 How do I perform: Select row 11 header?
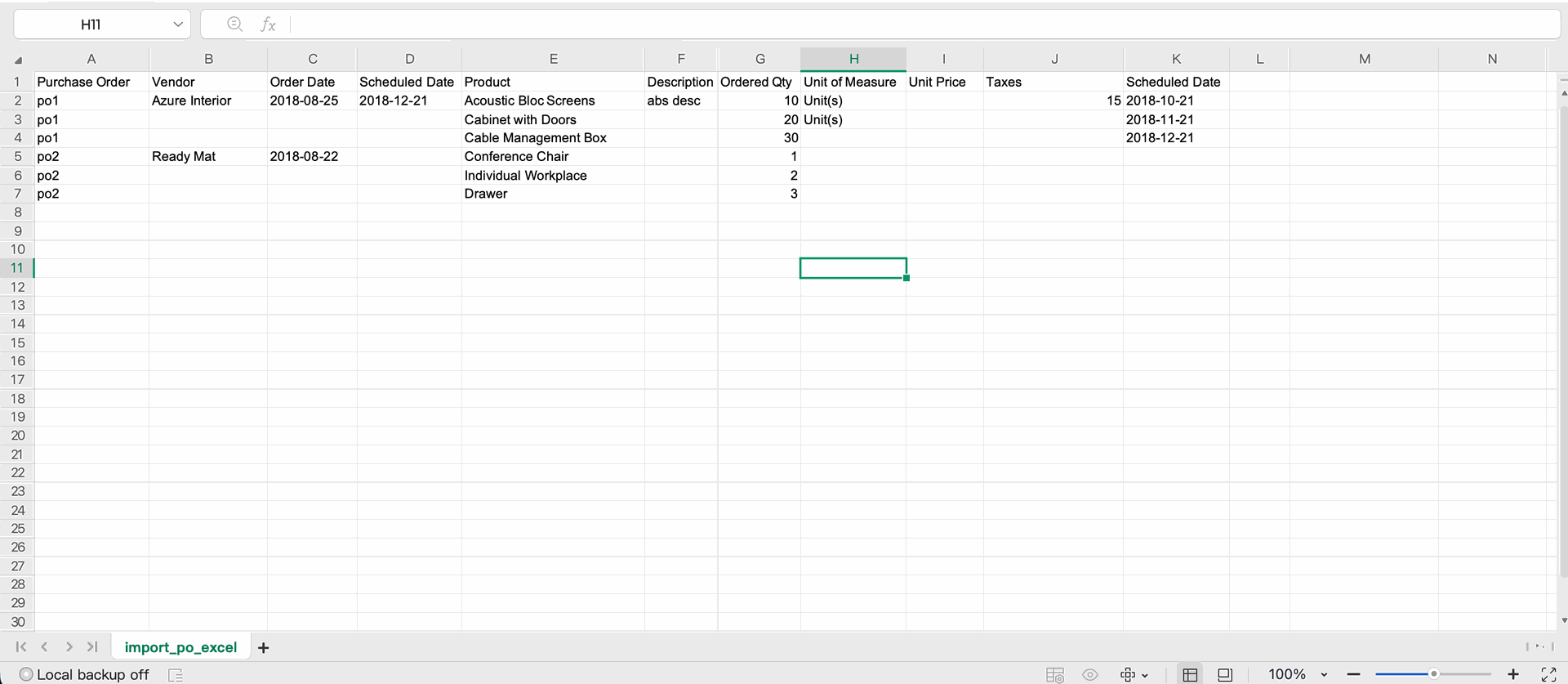16,268
